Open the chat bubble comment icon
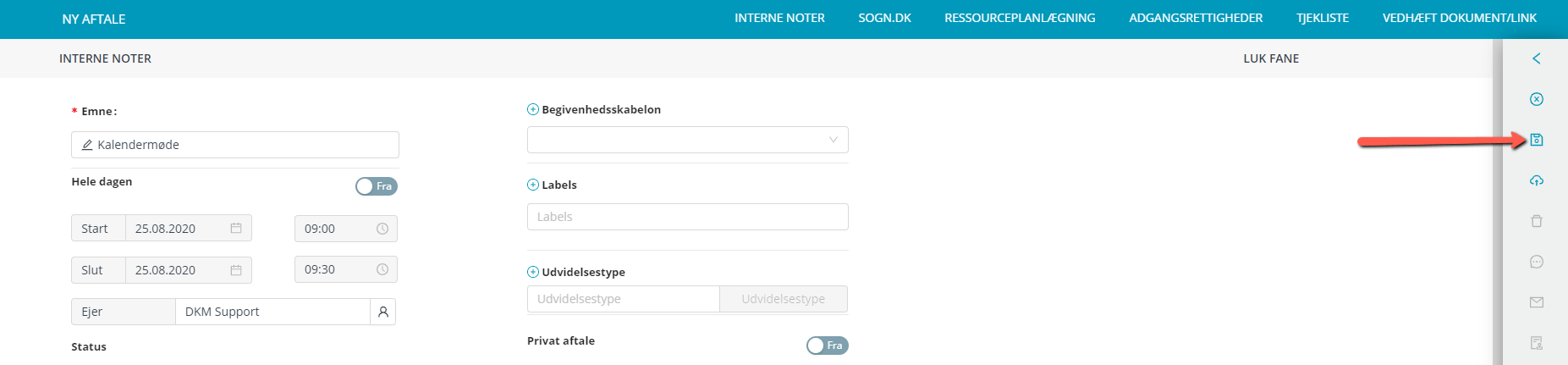The height and width of the screenshot is (365, 1568). [x=1537, y=262]
